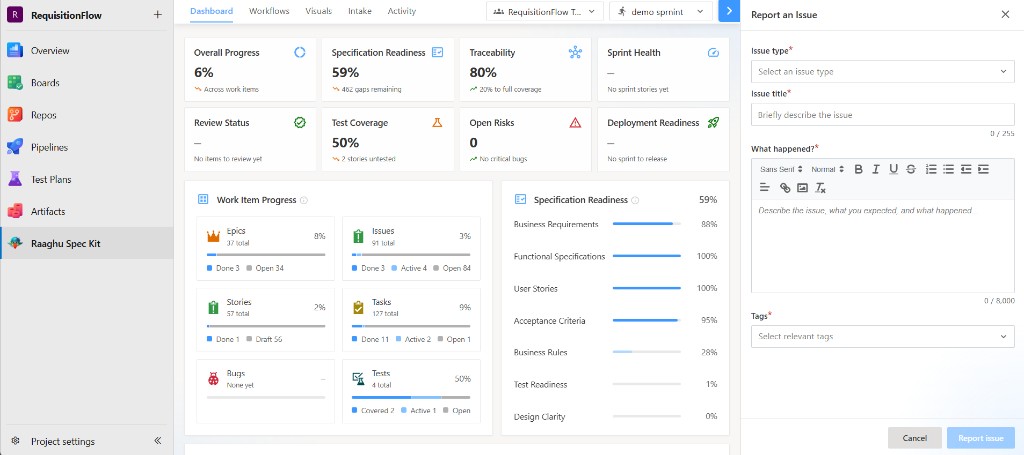Click the Deployment Readiness rocket icon
Image resolution: width=1024 pixels, height=455 pixels.
click(713, 123)
